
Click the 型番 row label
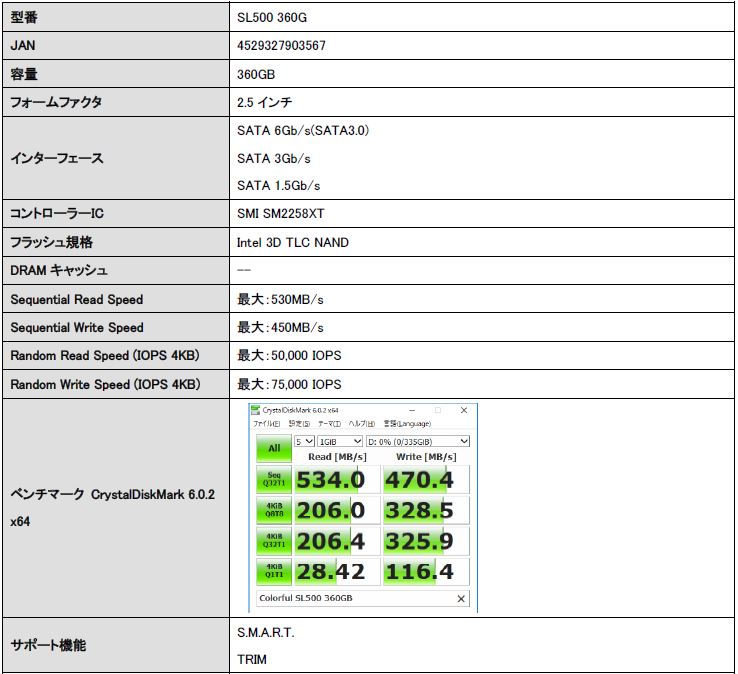[x=24, y=17]
